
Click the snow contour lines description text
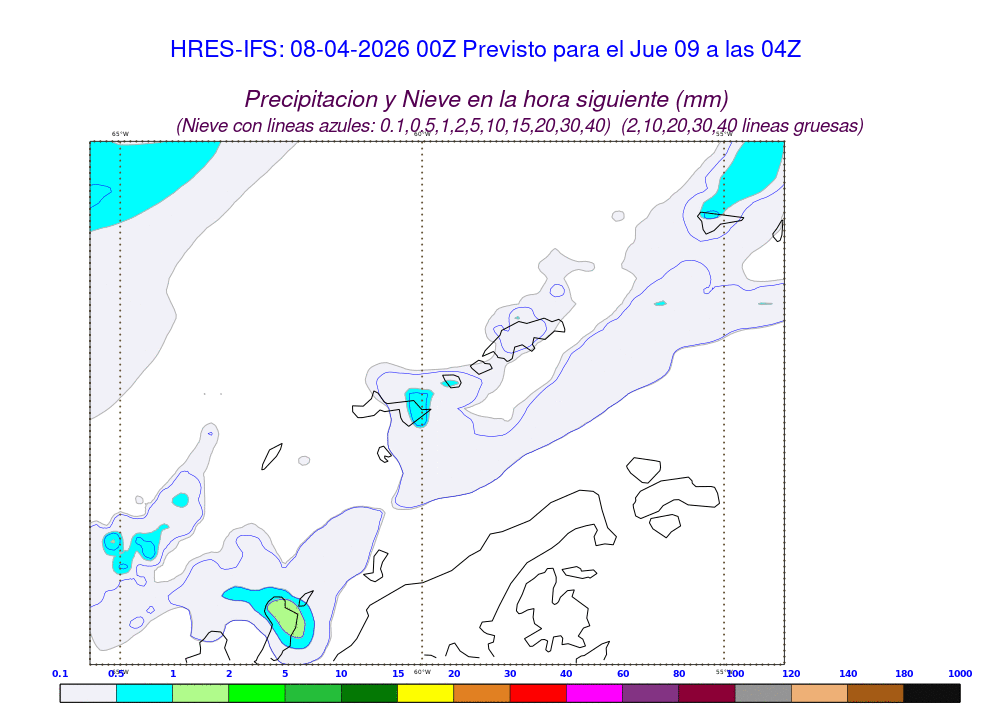[520, 126]
